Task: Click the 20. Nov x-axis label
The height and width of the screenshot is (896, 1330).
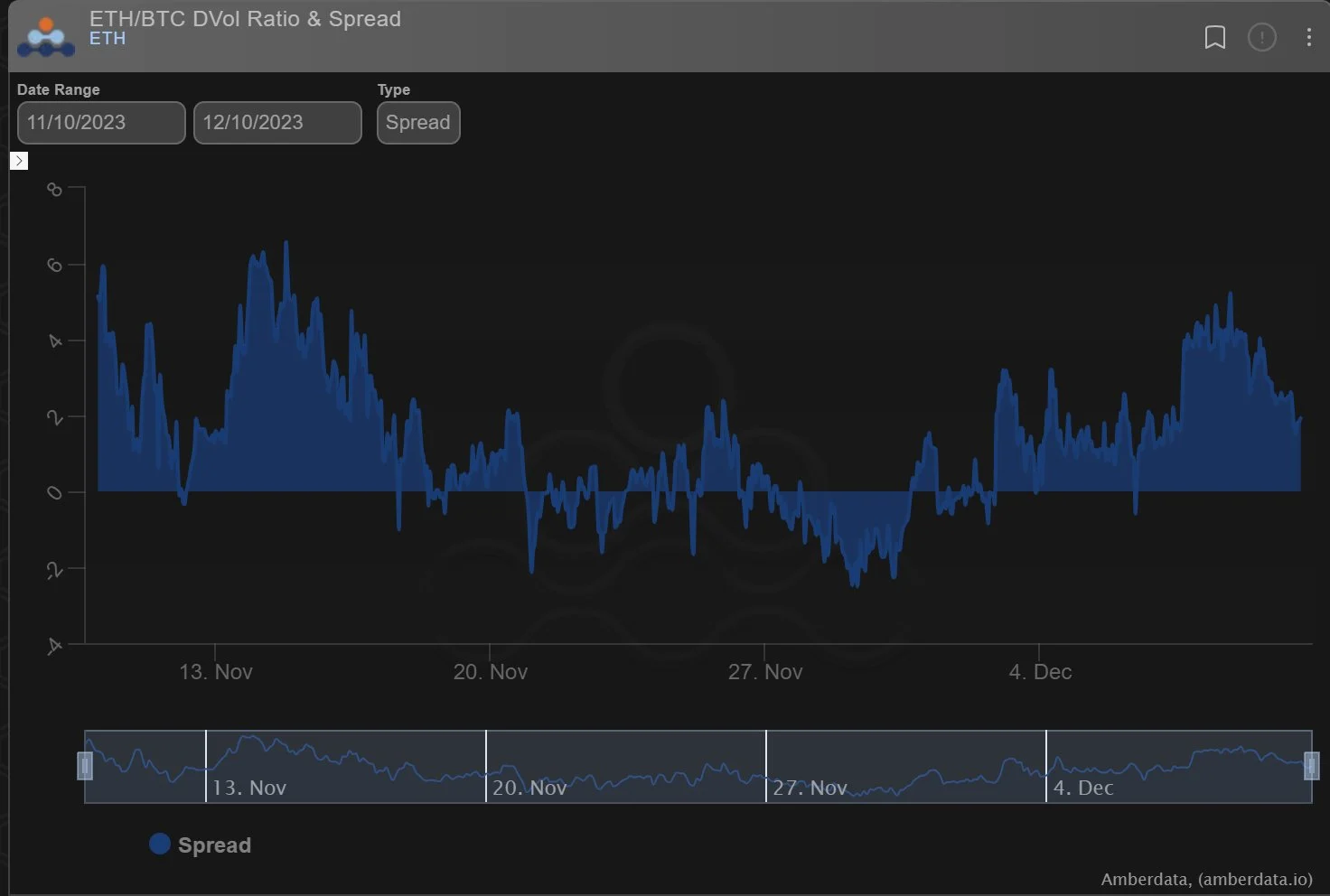Action: (491, 672)
